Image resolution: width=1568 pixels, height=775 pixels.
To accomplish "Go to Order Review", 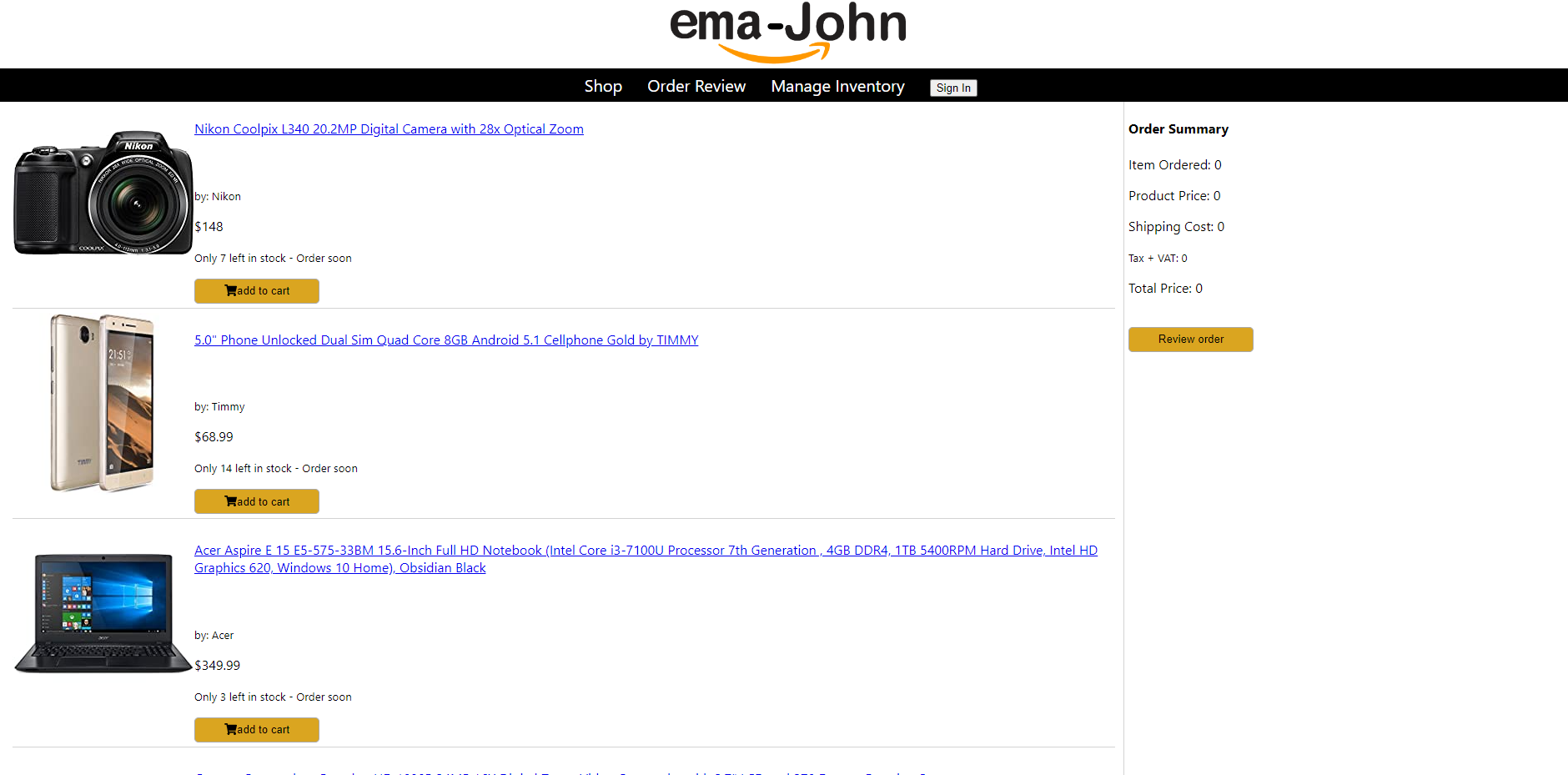I will pos(696,87).
